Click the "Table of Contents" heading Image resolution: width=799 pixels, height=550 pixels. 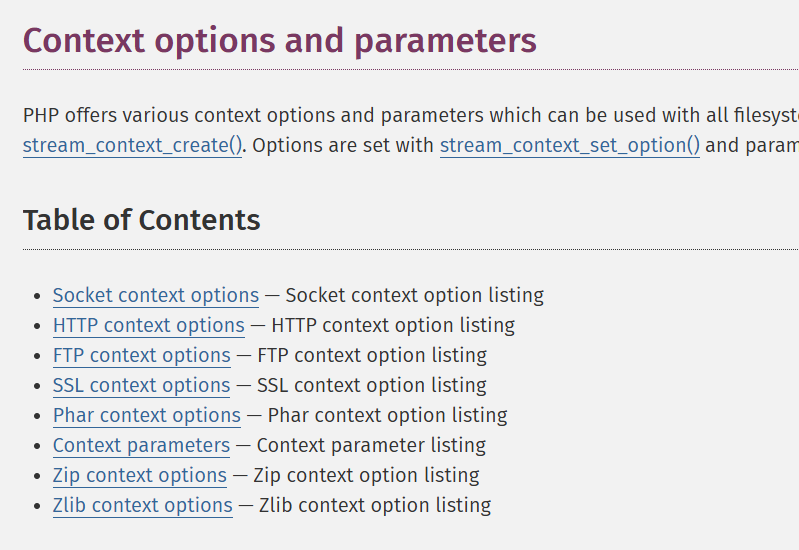[x=142, y=220]
